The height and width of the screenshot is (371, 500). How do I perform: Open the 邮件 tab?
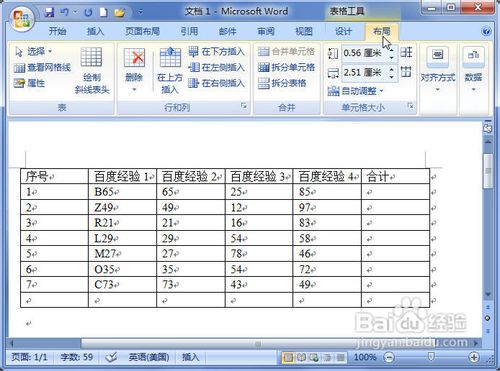tap(228, 31)
